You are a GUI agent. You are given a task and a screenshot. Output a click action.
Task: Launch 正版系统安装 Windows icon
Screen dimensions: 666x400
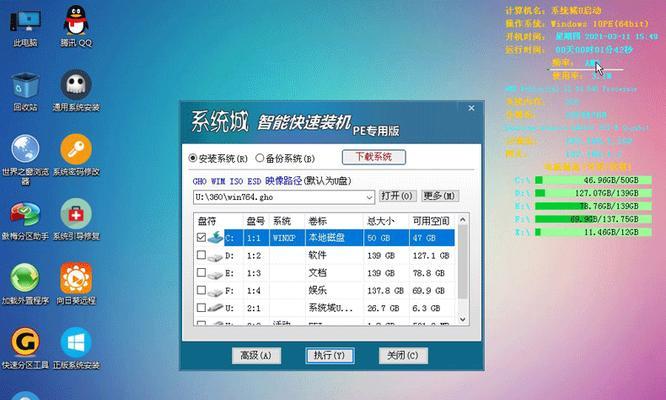(76, 349)
